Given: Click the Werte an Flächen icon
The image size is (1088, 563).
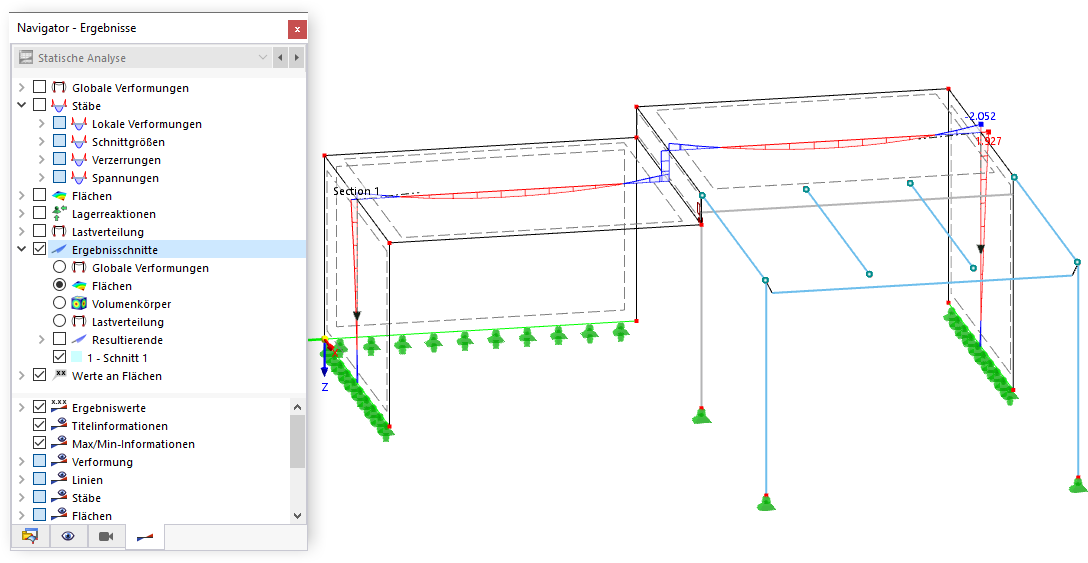Looking at the screenshot, I should click(59, 376).
